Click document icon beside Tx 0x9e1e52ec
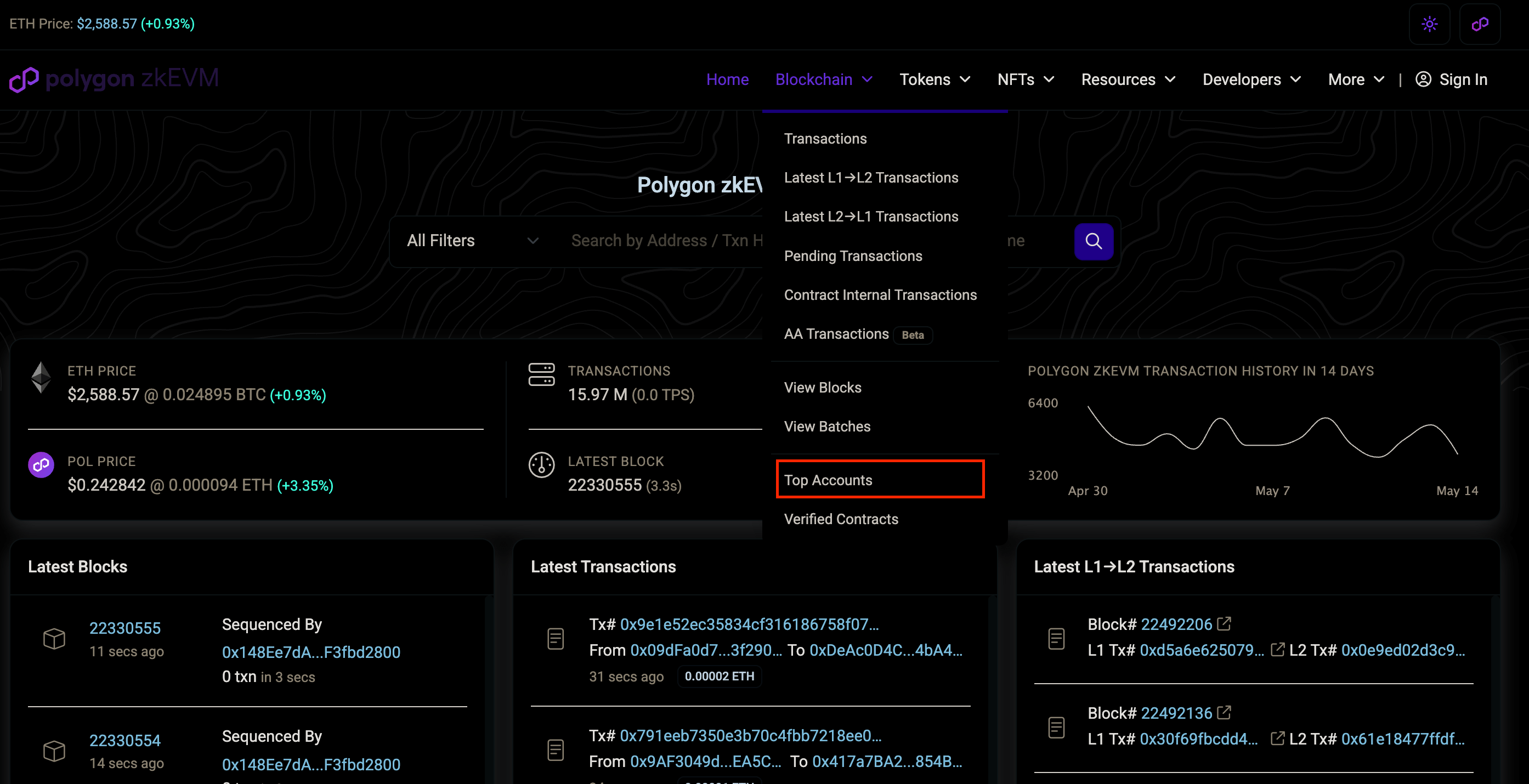1529x784 pixels. click(556, 639)
